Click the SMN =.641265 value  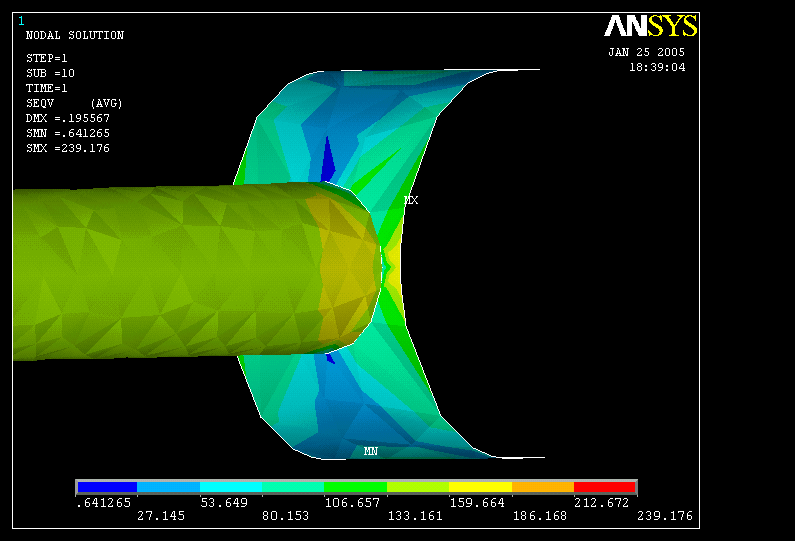[x=68, y=133]
